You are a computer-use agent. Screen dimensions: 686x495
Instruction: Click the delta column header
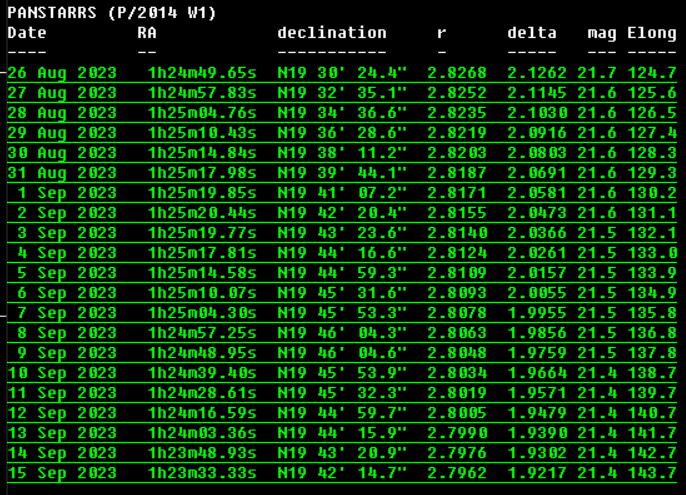(x=532, y=33)
